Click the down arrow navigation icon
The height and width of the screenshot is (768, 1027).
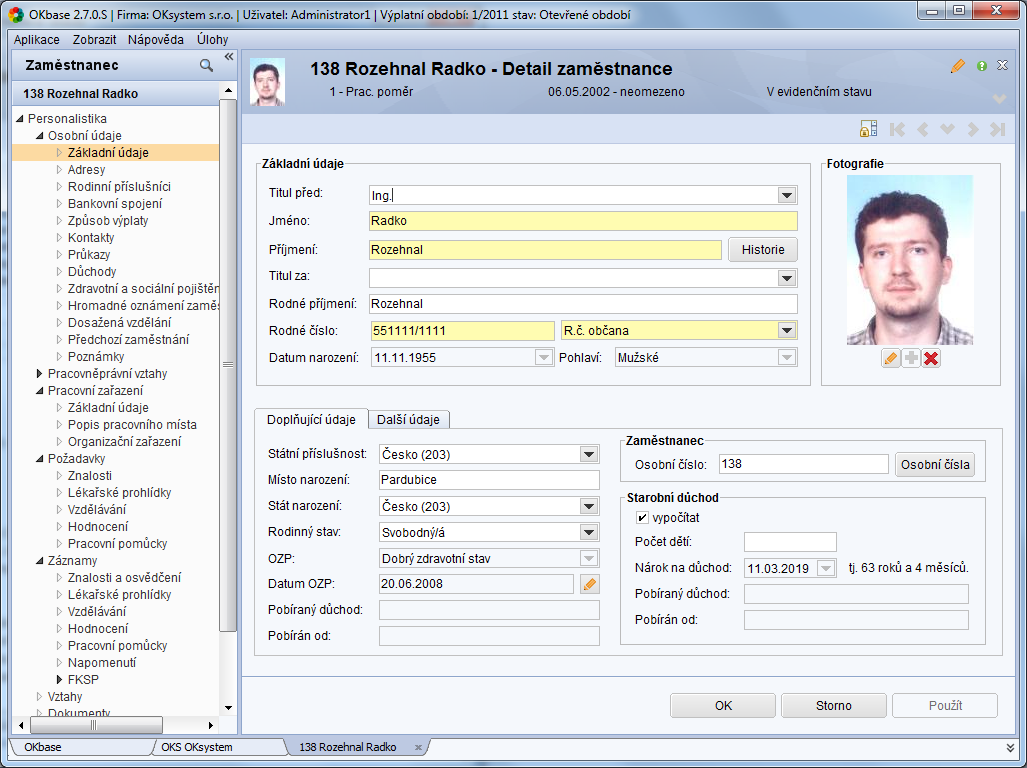(947, 129)
